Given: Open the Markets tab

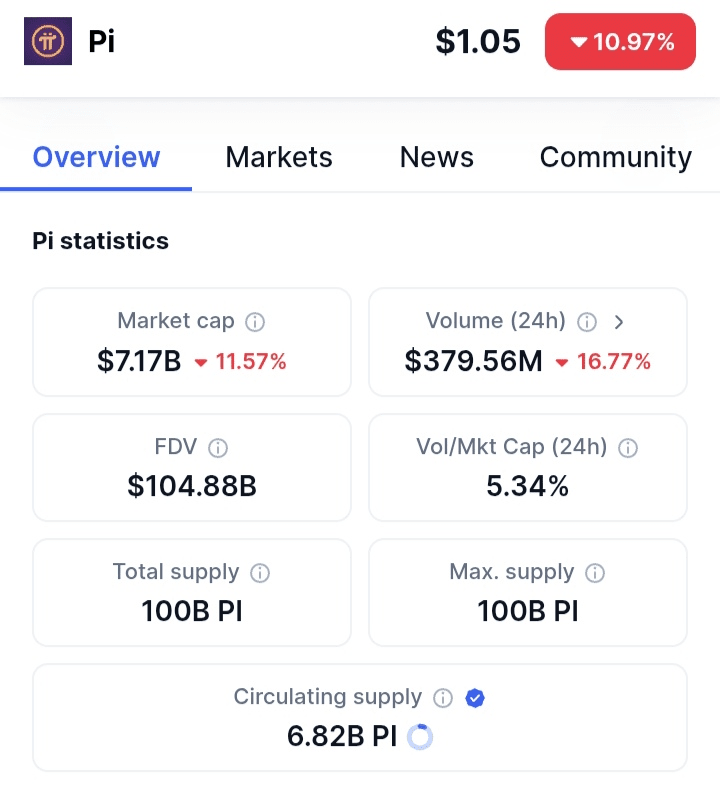Looking at the screenshot, I should click(279, 157).
